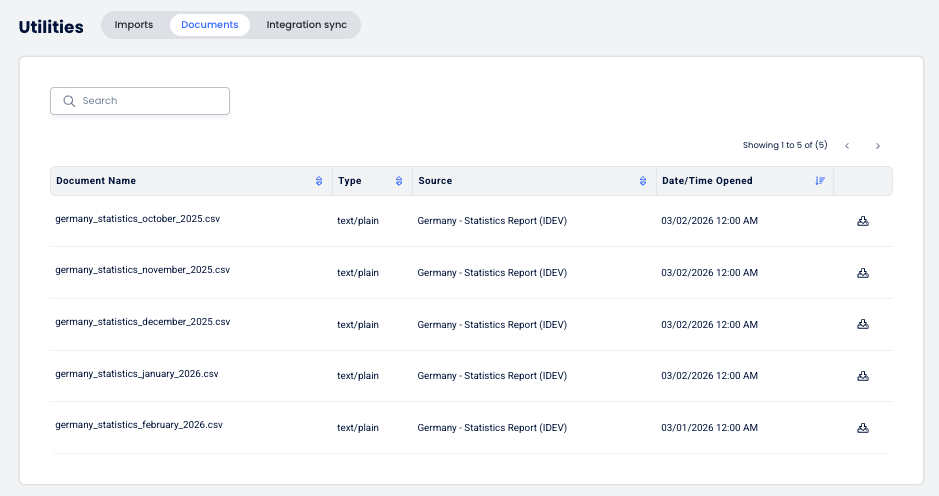Toggle Date/Time Opened sort order icon
Viewport: 939px width, 496px height.
click(x=820, y=181)
